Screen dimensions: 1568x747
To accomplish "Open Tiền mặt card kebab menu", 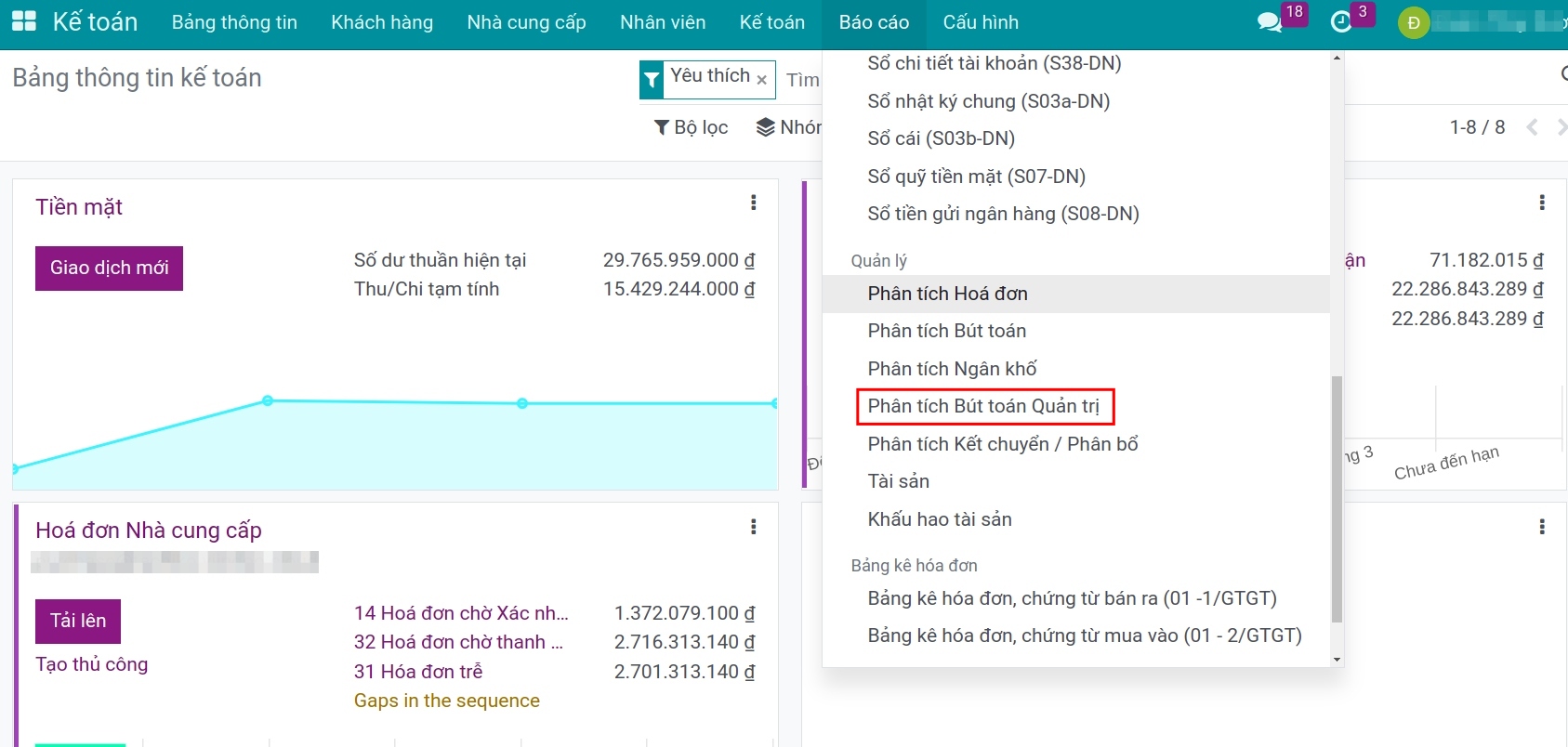I will pyautogui.click(x=753, y=203).
